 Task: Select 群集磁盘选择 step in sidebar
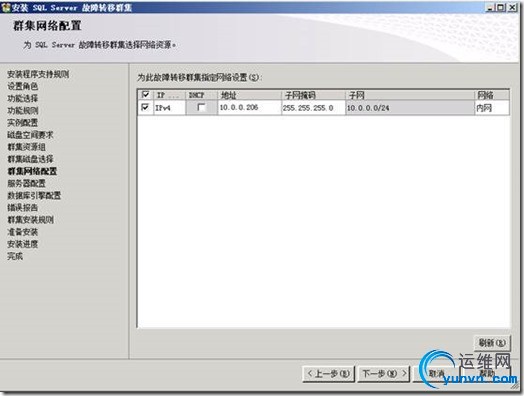click(x=30, y=159)
